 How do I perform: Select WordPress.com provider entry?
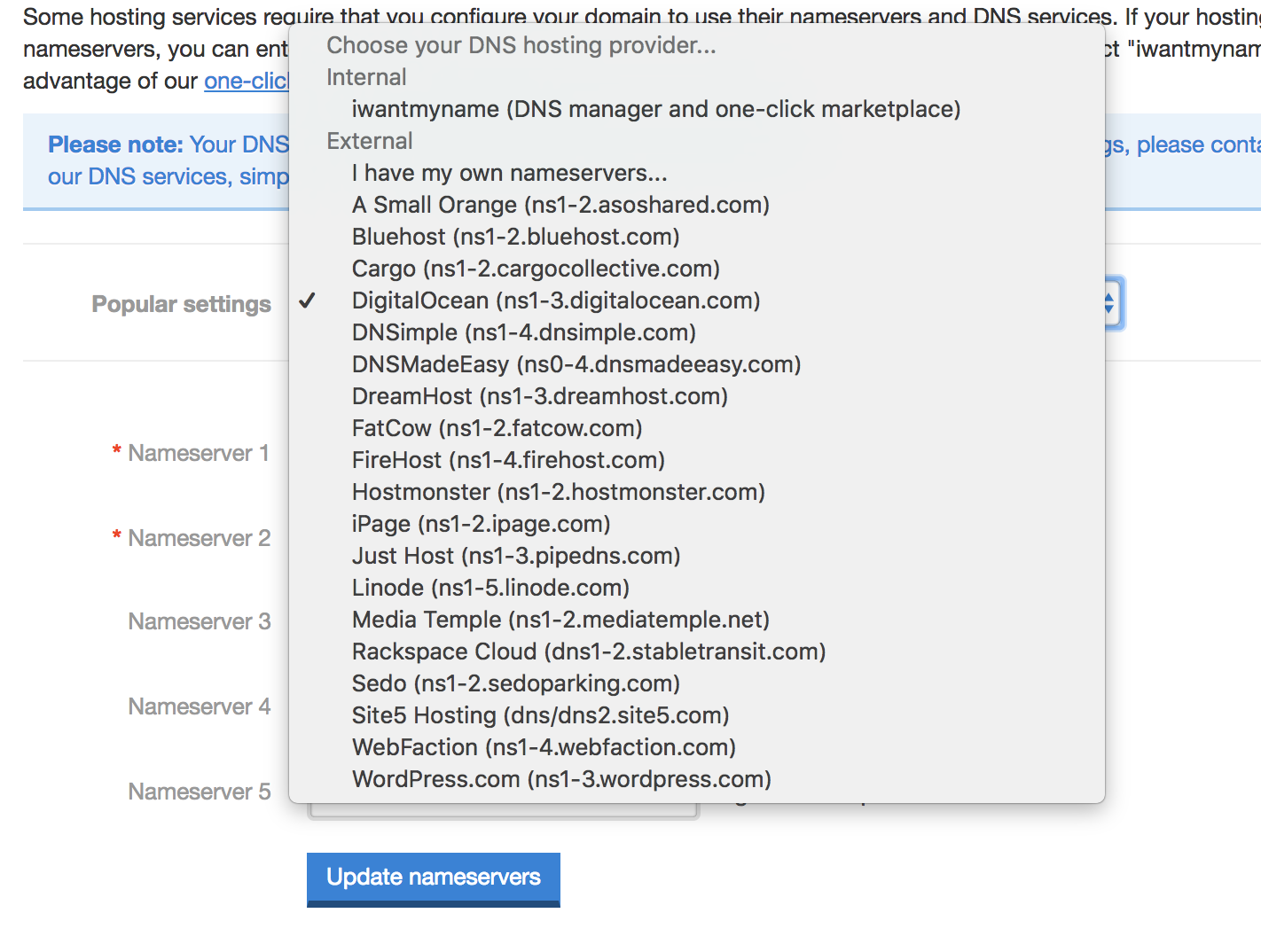[x=697, y=779]
